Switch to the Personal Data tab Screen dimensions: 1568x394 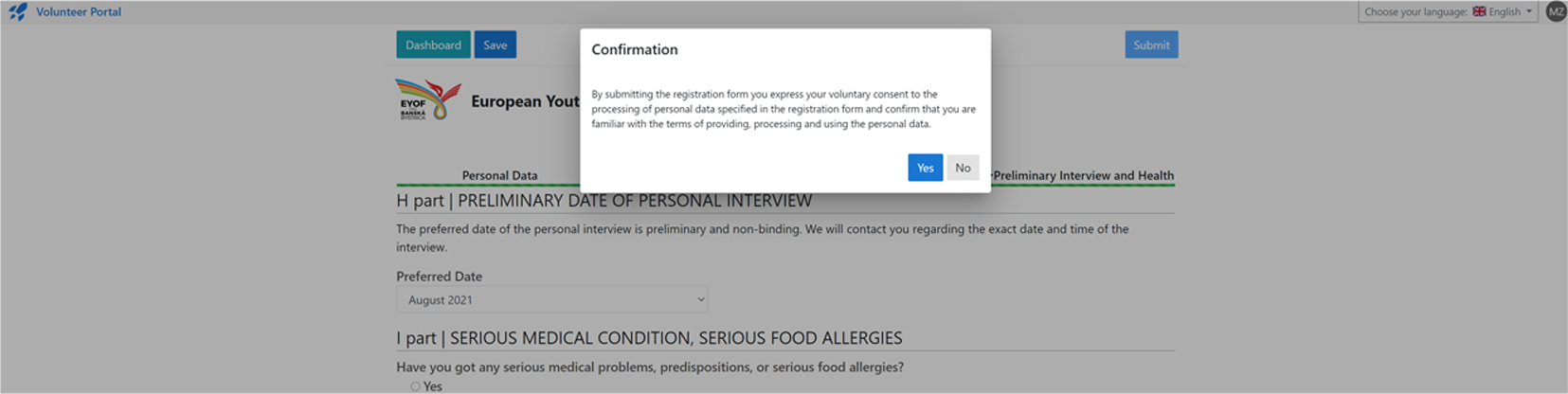[x=499, y=175]
